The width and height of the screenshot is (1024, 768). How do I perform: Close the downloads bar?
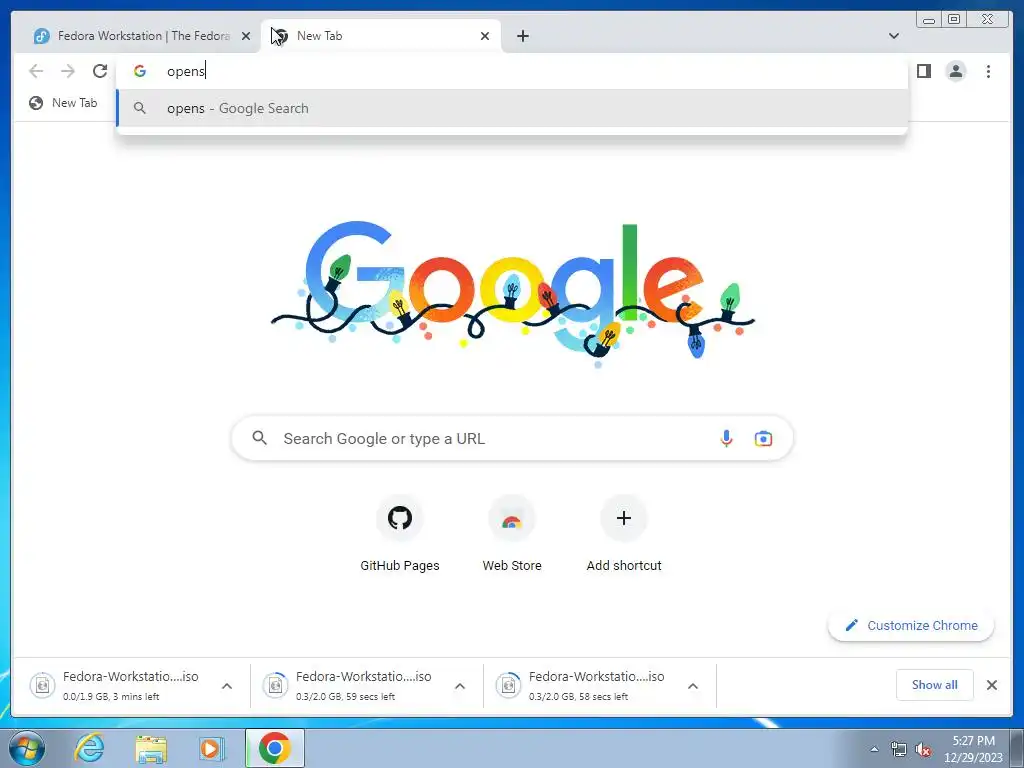(991, 684)
